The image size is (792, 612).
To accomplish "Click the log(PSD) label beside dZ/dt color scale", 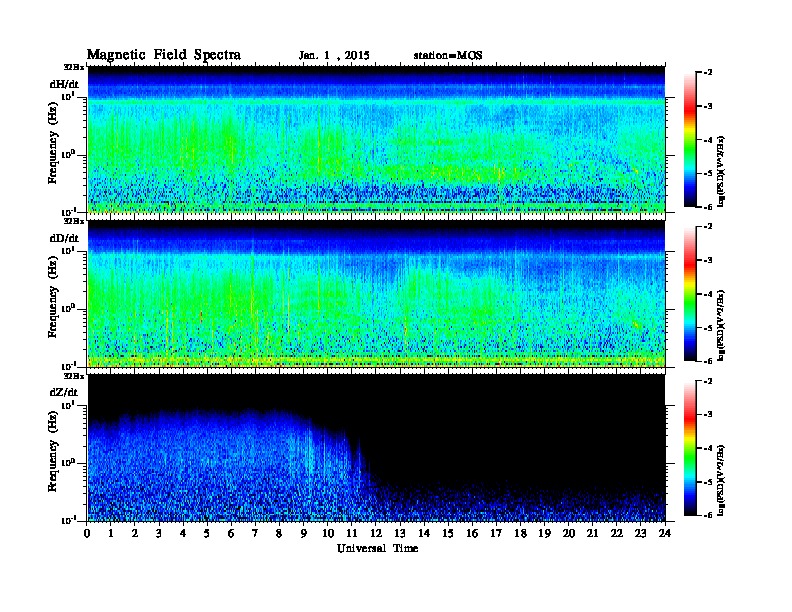I will point(722,480).
